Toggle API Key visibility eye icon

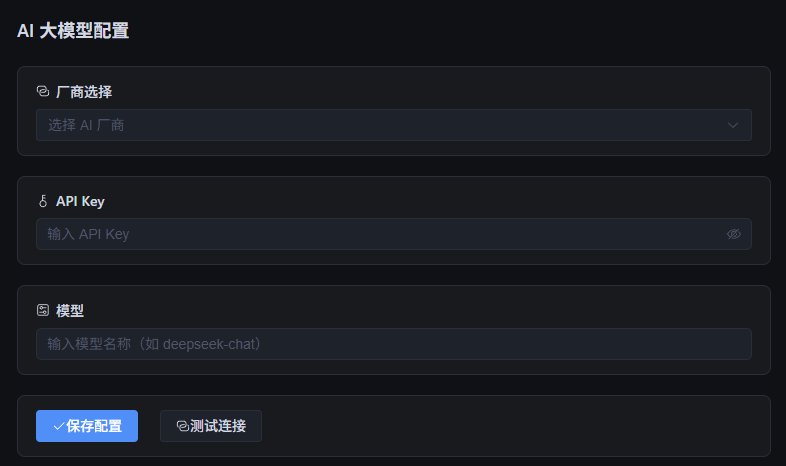[733, 234]
